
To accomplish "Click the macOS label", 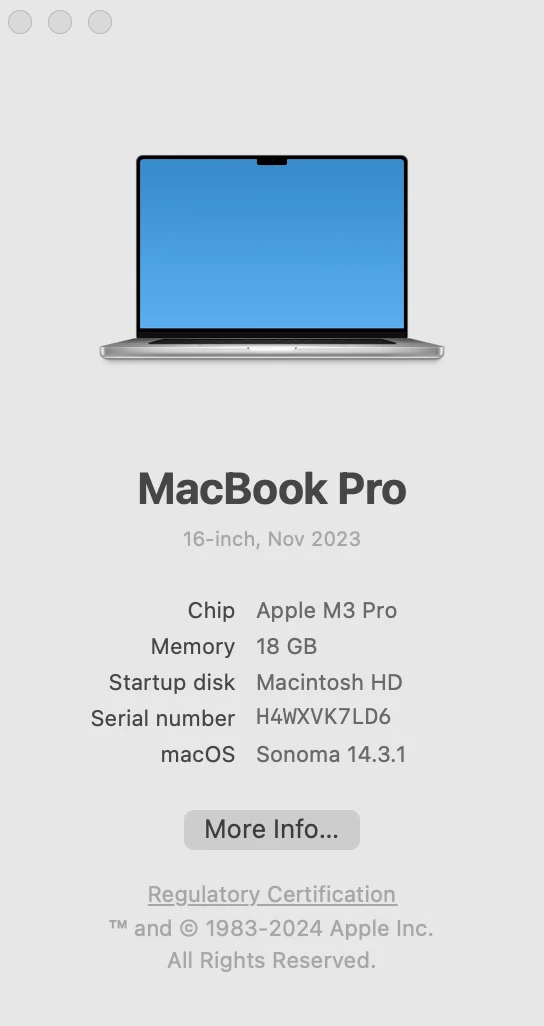I will 198,754.
